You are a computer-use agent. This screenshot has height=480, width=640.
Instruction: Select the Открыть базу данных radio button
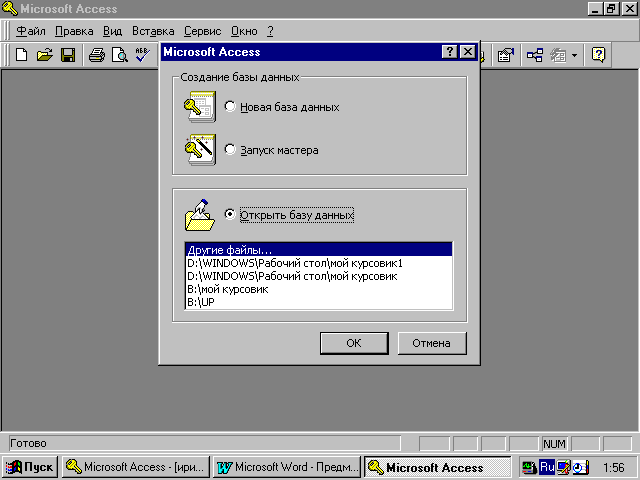click(x=230, y=214)
